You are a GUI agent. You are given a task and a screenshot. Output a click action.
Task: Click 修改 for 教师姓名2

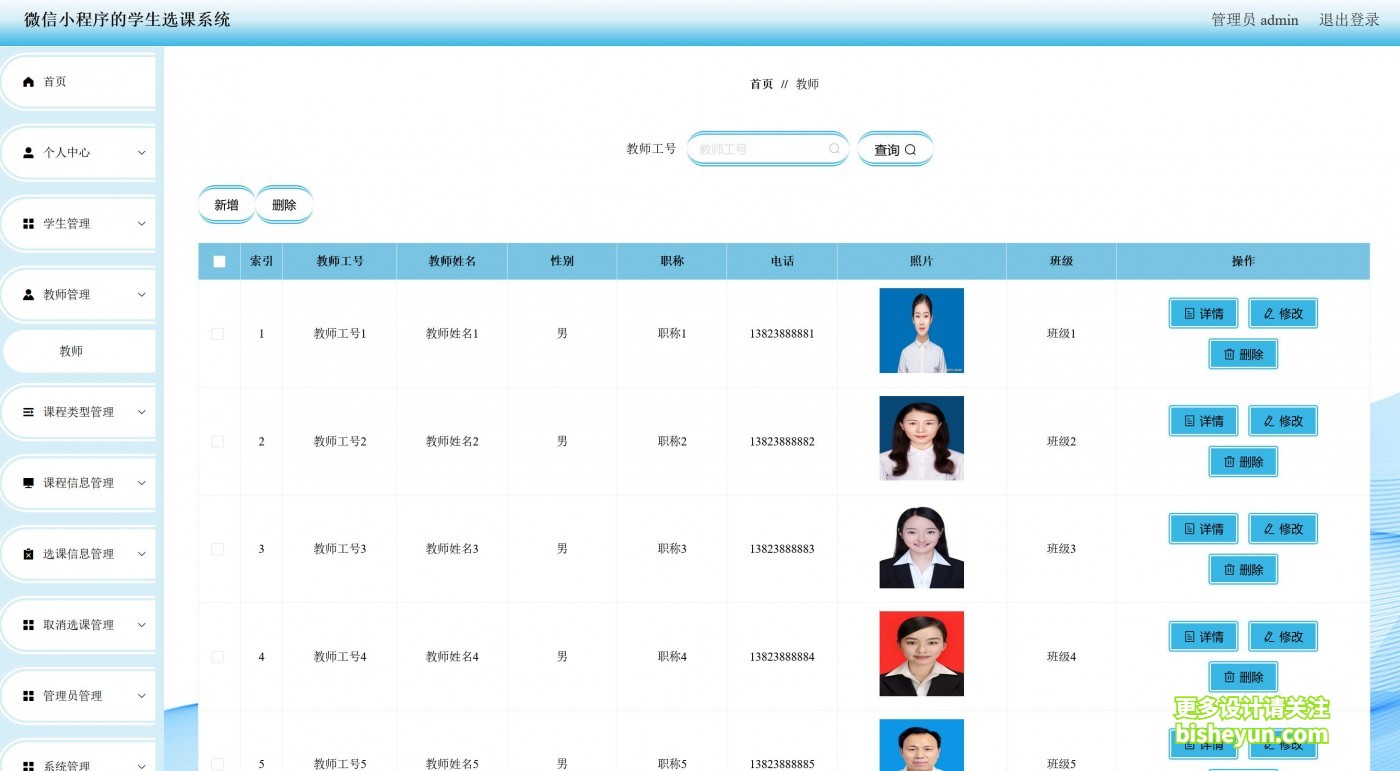(1283, 421)
